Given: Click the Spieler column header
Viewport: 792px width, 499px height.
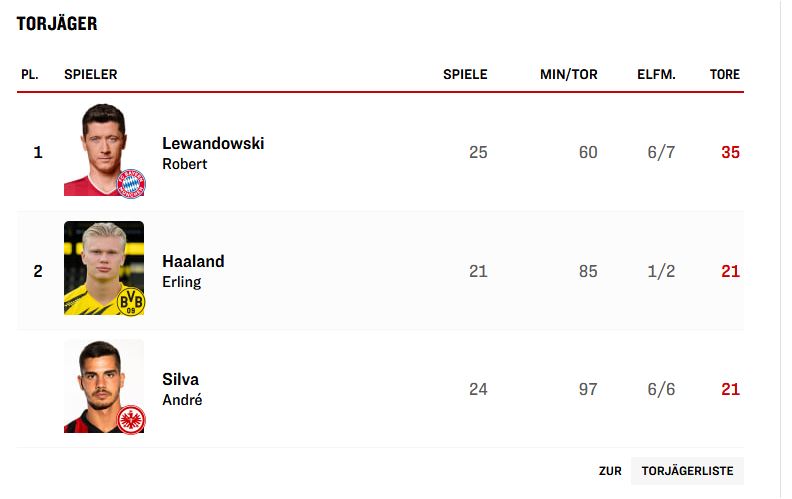Looking at the screenshot, I should click(x=90, y=75).
